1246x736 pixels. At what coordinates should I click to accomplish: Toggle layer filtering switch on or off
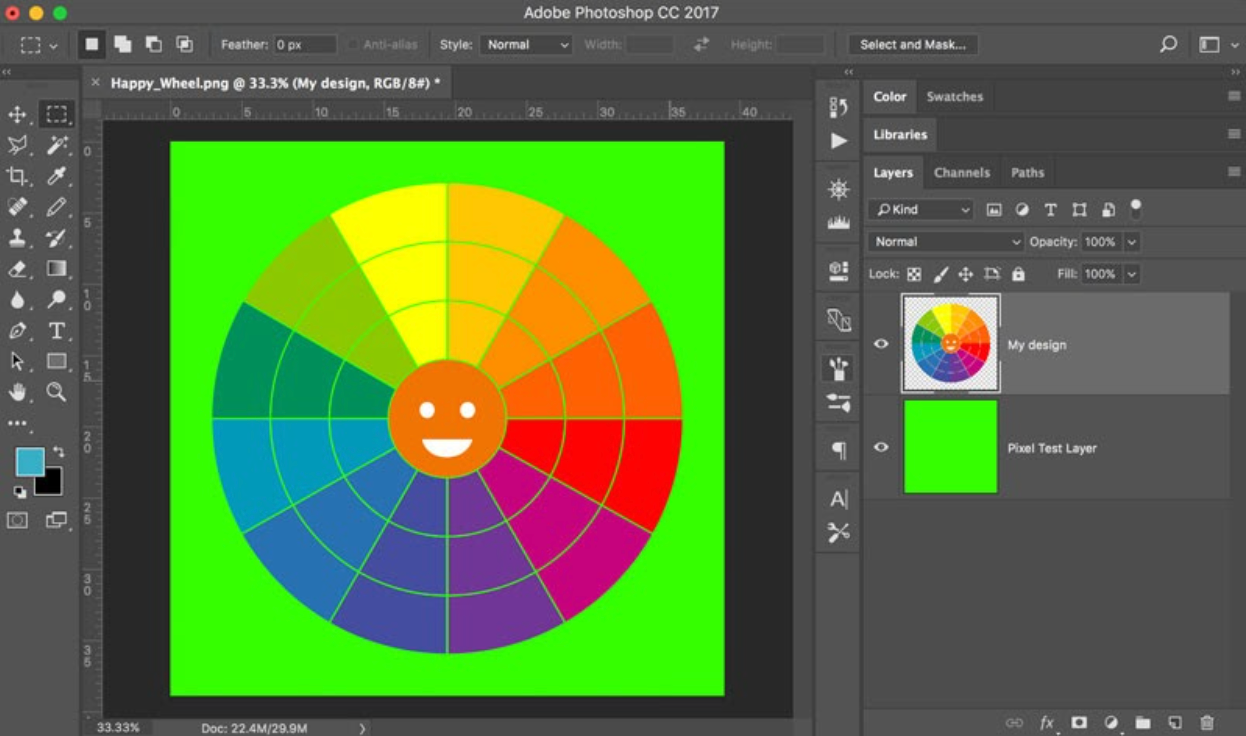coord(1135,209)
